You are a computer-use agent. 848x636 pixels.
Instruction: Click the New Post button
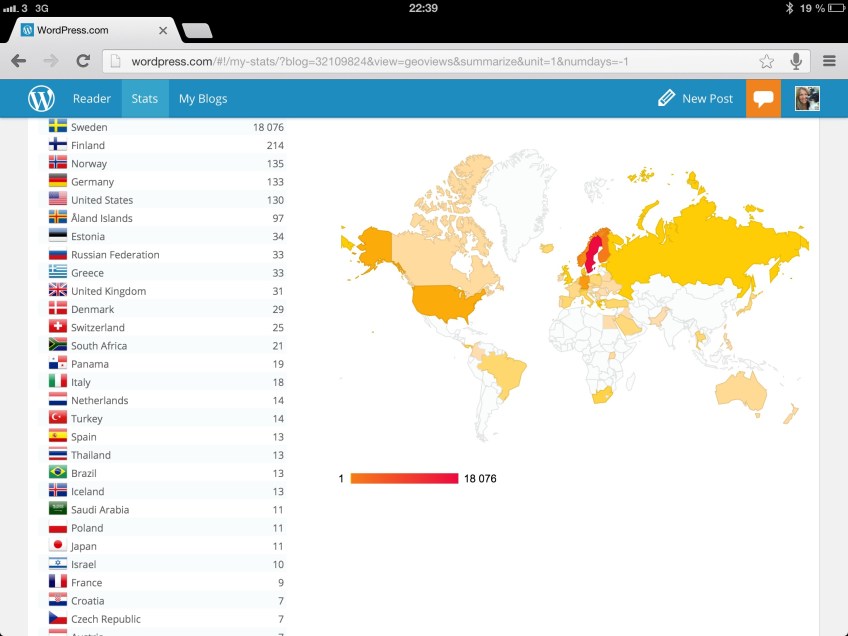pos(695,98)
